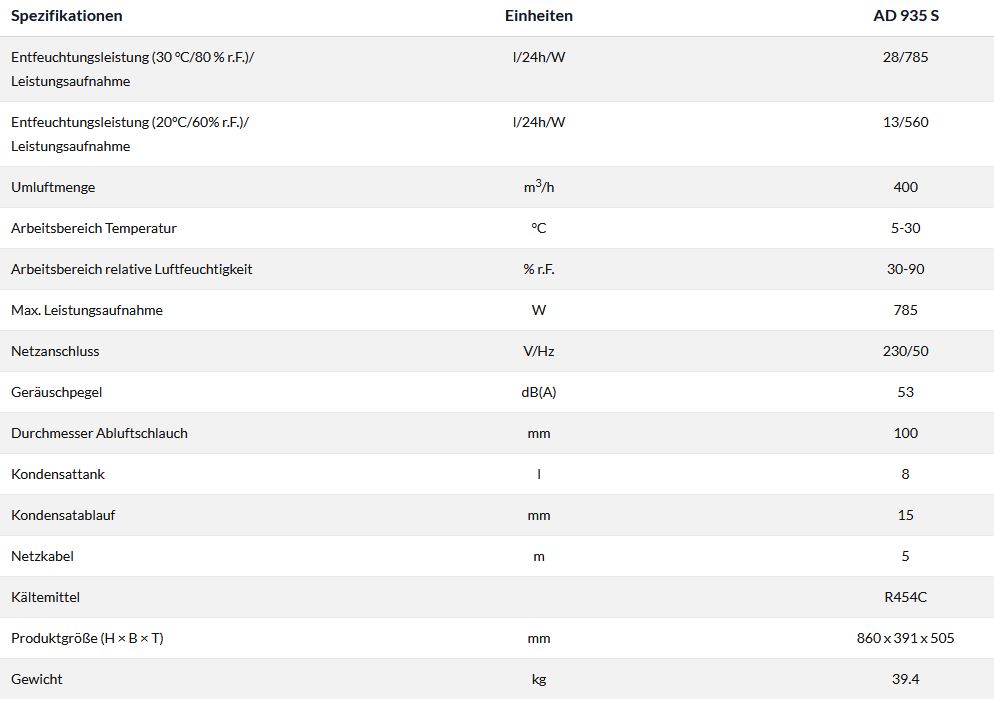Select the 39.4 Gewicht value
The image size is (994, 709).
905,679
